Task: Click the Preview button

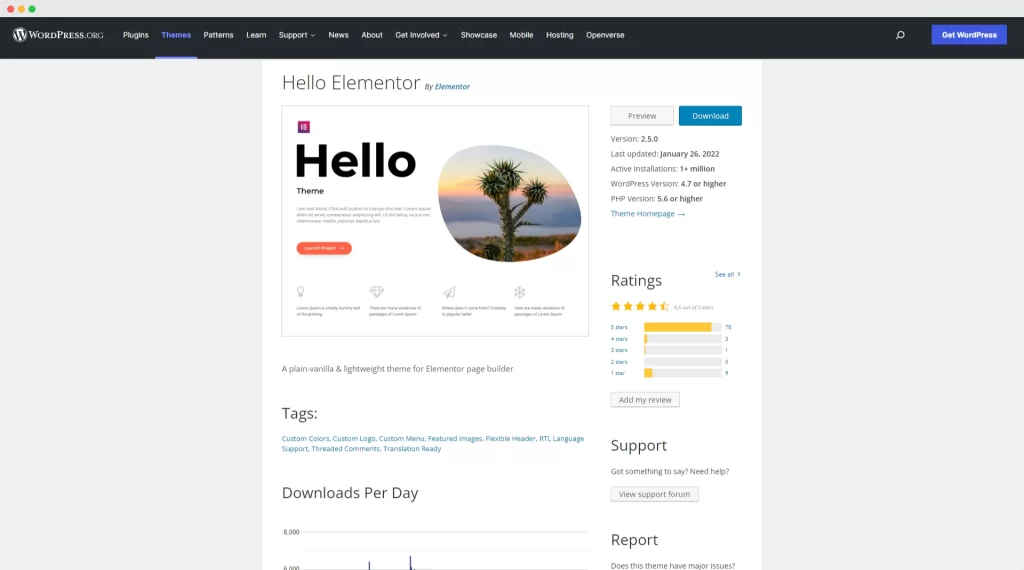Action: [642, 116]
